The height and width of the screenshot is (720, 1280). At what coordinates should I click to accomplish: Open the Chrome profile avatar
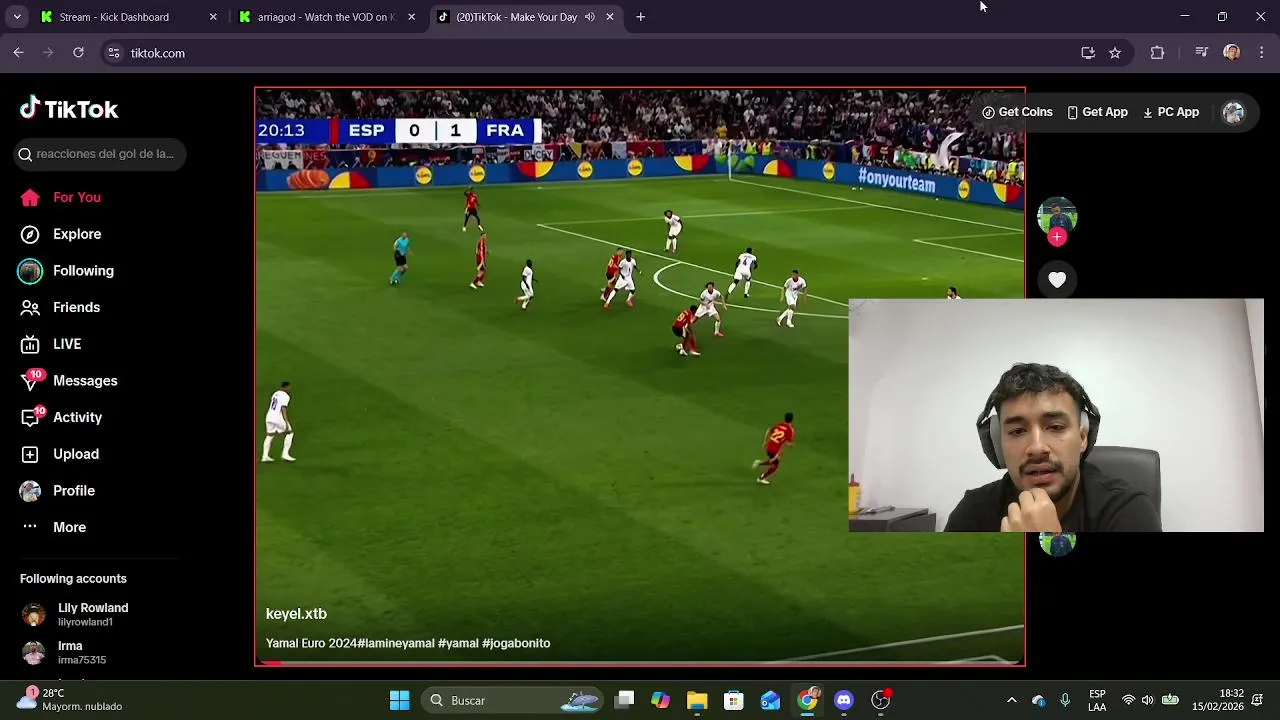coord(1232,53)
